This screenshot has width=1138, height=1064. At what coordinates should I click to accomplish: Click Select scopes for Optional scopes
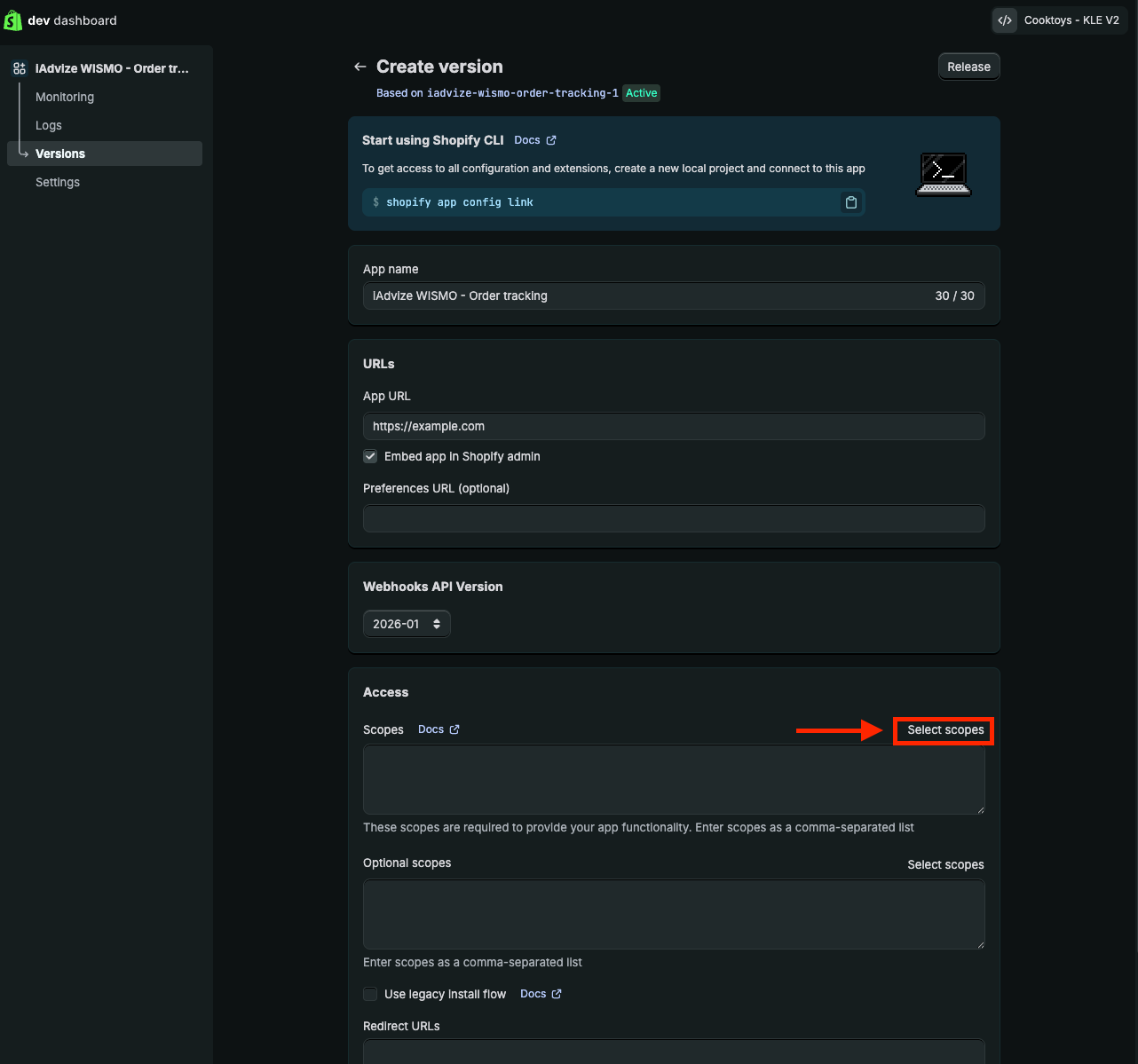pos(944,864)
